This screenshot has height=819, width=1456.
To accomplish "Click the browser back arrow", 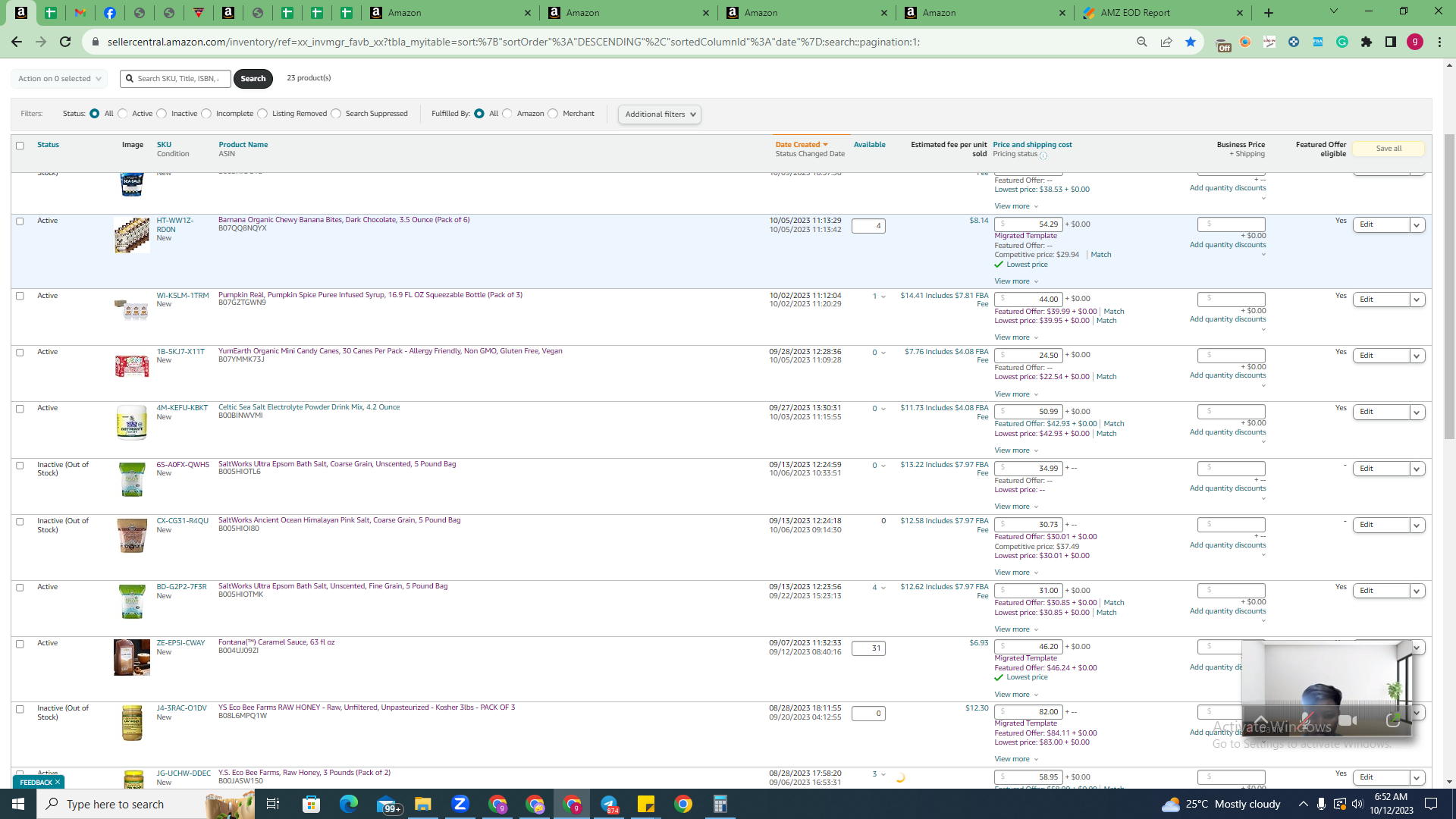I will (x=17, y=42).
